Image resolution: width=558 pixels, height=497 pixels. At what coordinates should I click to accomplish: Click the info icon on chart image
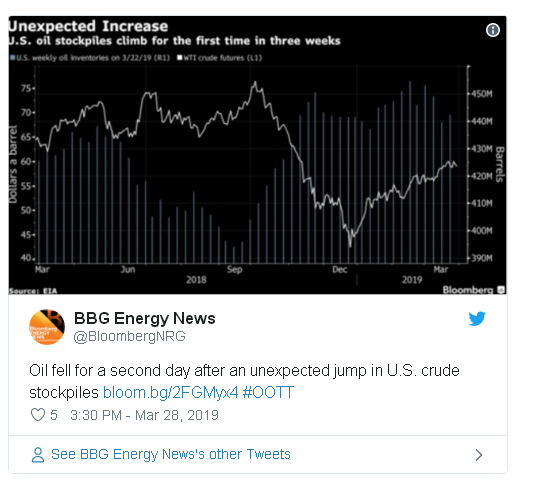[493, 30]
